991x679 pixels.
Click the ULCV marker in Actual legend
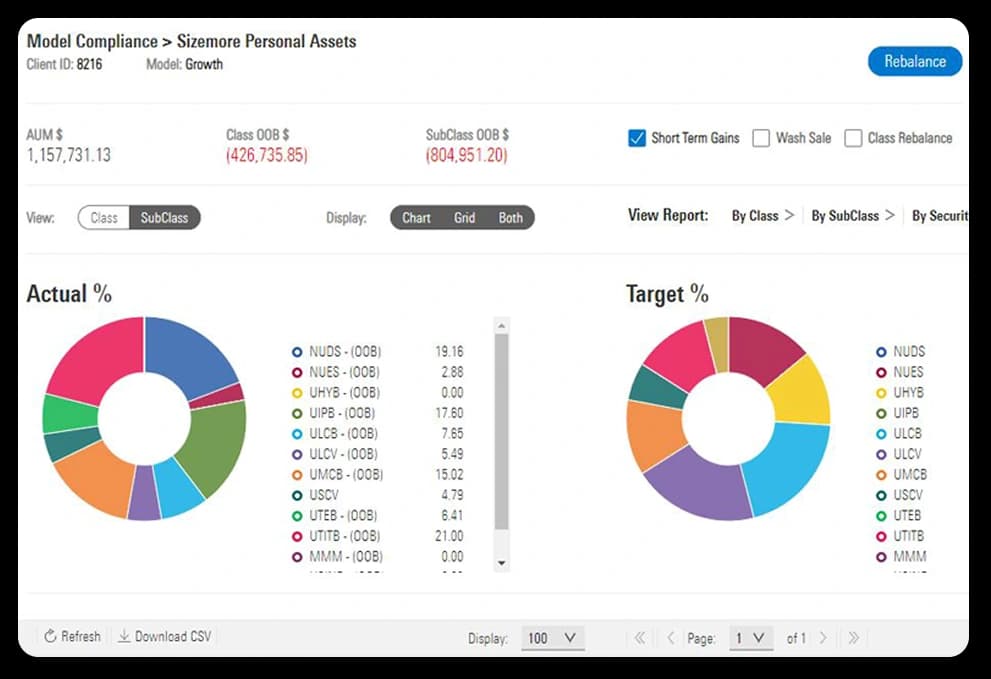(x=297, y=455)
